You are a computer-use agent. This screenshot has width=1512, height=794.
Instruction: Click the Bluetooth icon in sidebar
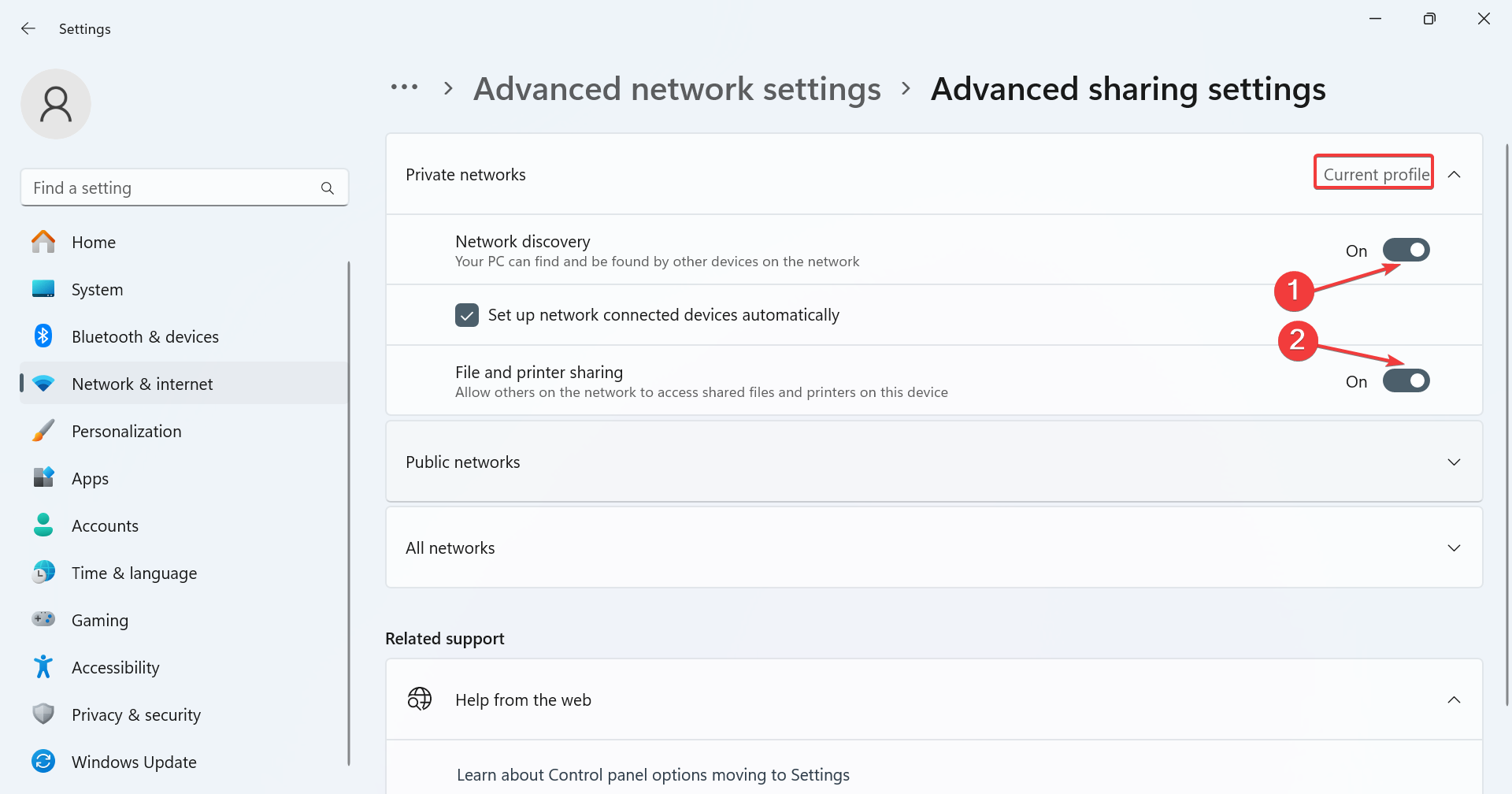click(43, 336)
